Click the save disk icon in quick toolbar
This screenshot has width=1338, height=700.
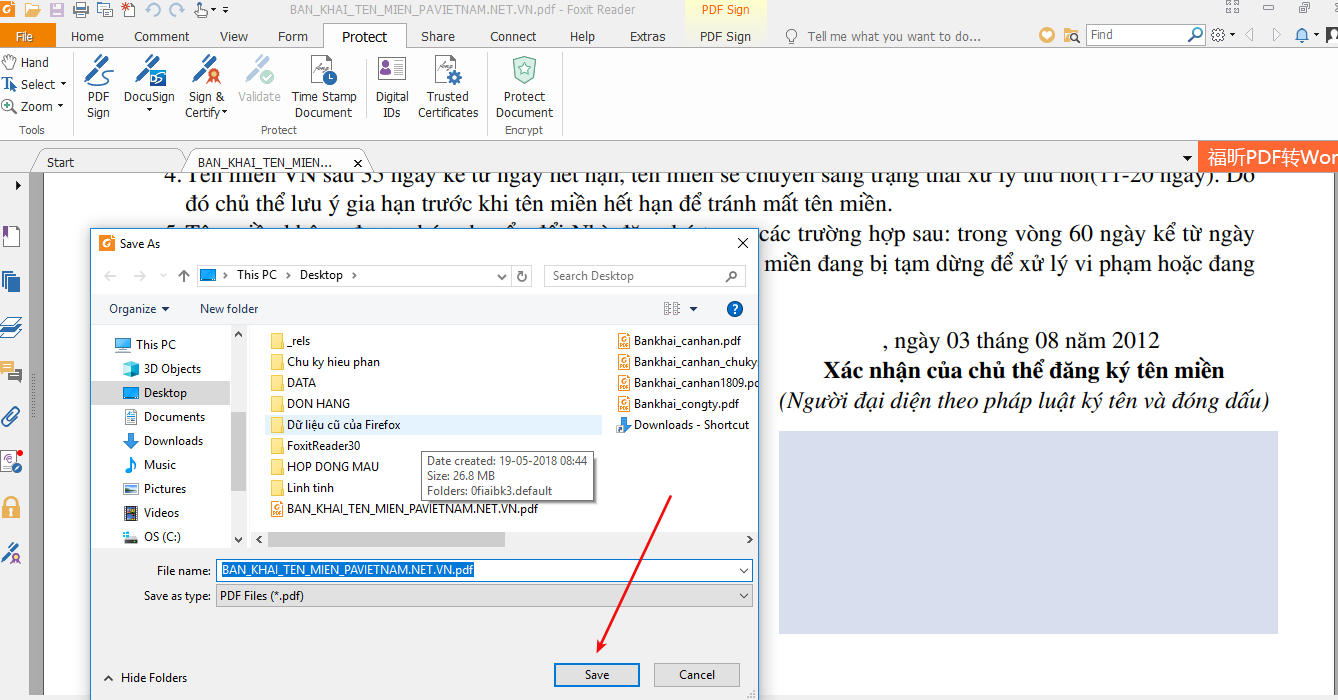(x=56, y=10)
